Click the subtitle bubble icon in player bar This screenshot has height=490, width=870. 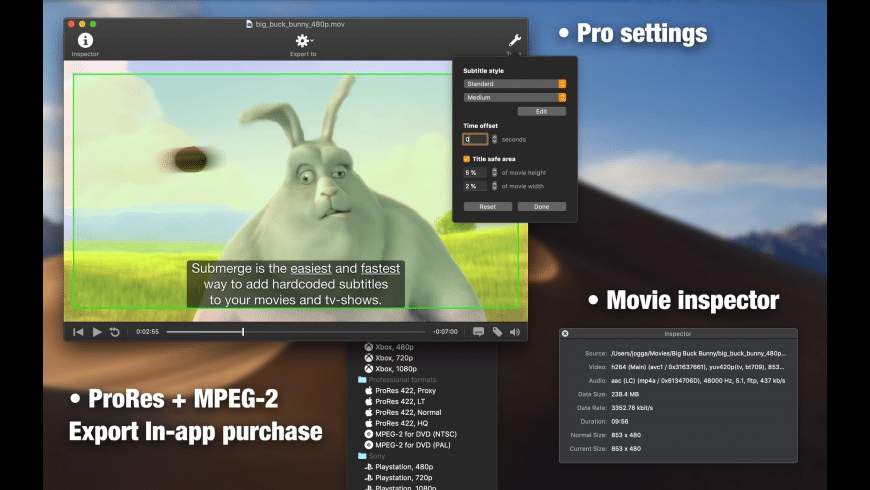point(478,332)
